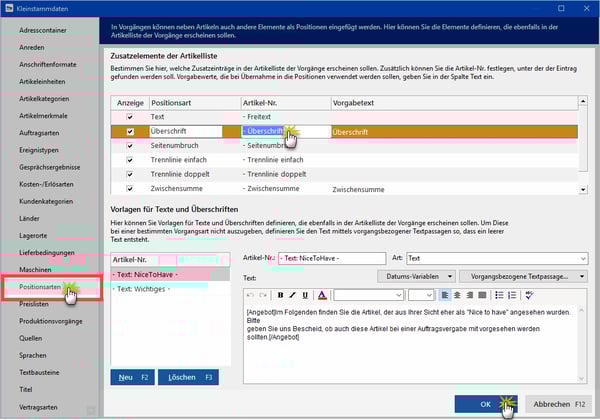Align text left in editor toolbar

click(443, 295)
